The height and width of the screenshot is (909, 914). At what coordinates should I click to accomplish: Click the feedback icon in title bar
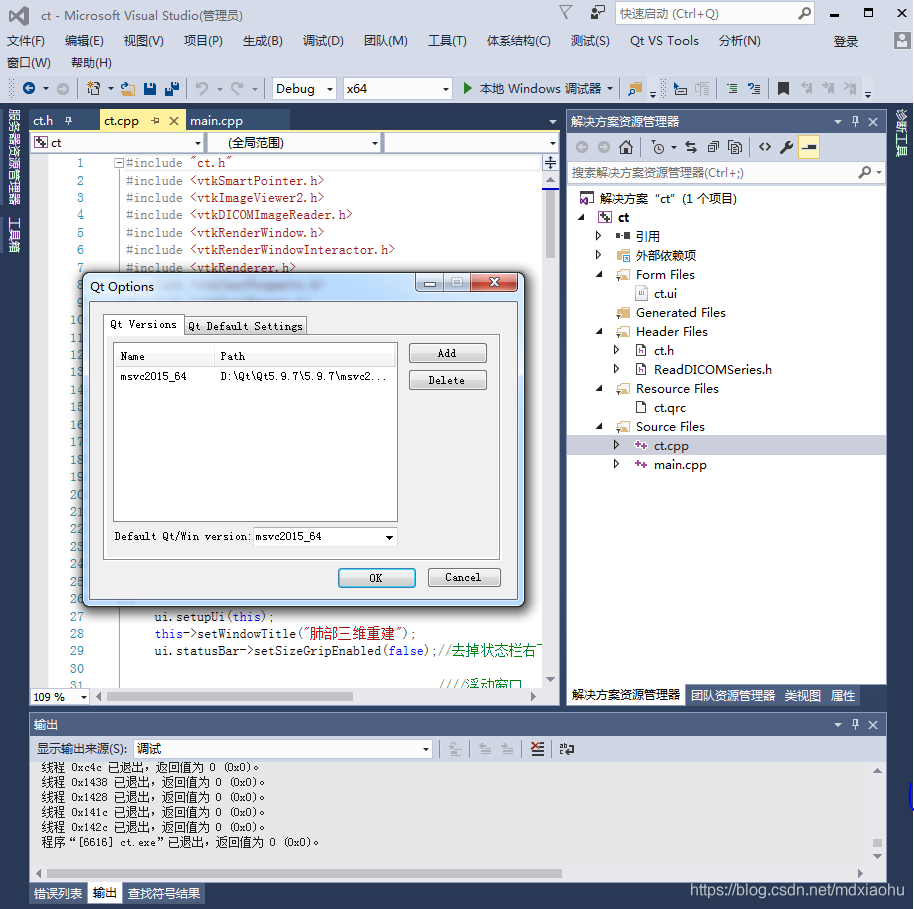(597, 13)
